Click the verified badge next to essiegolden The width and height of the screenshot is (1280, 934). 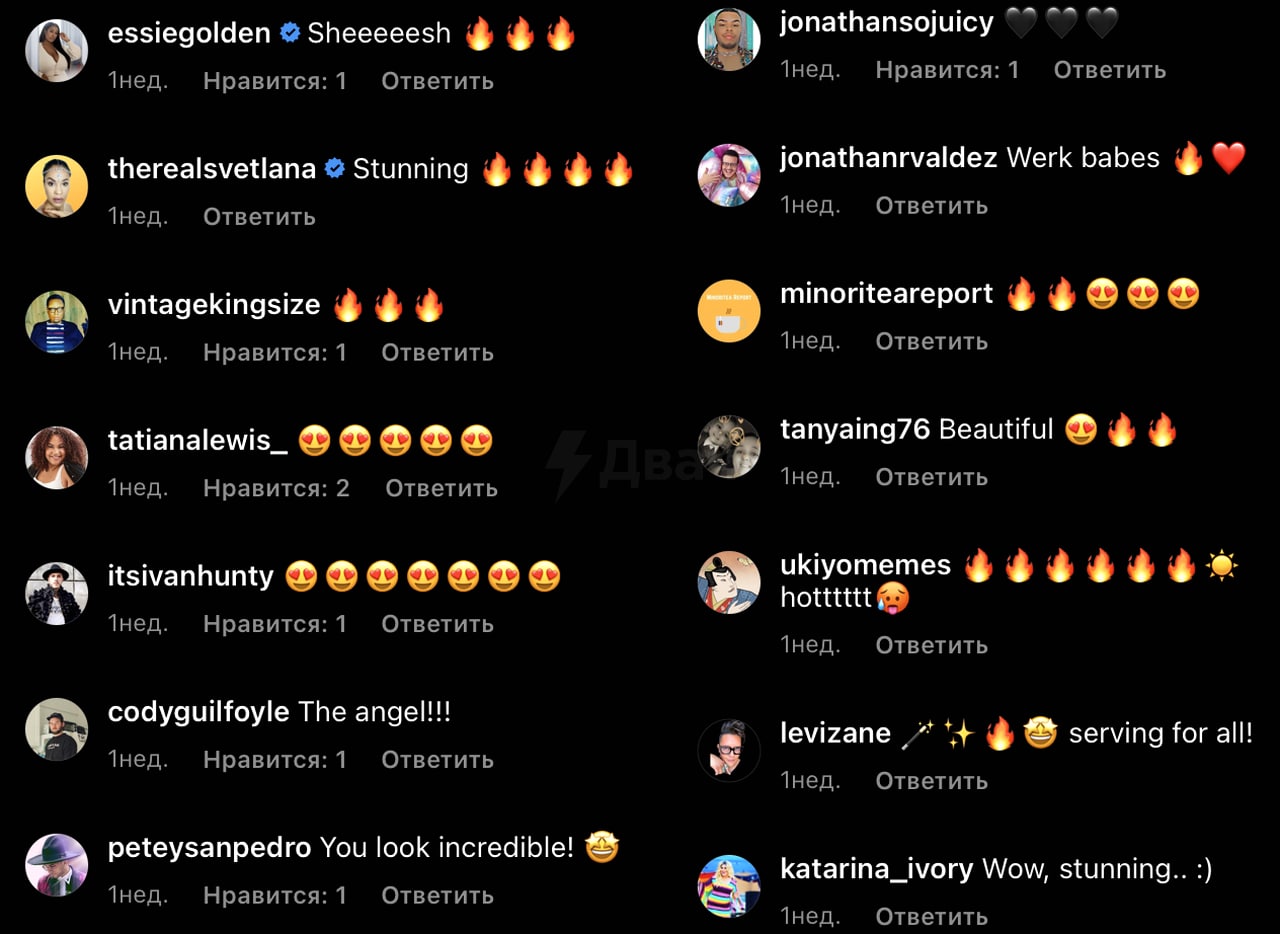pyautogui.click(x=289, y=33)
